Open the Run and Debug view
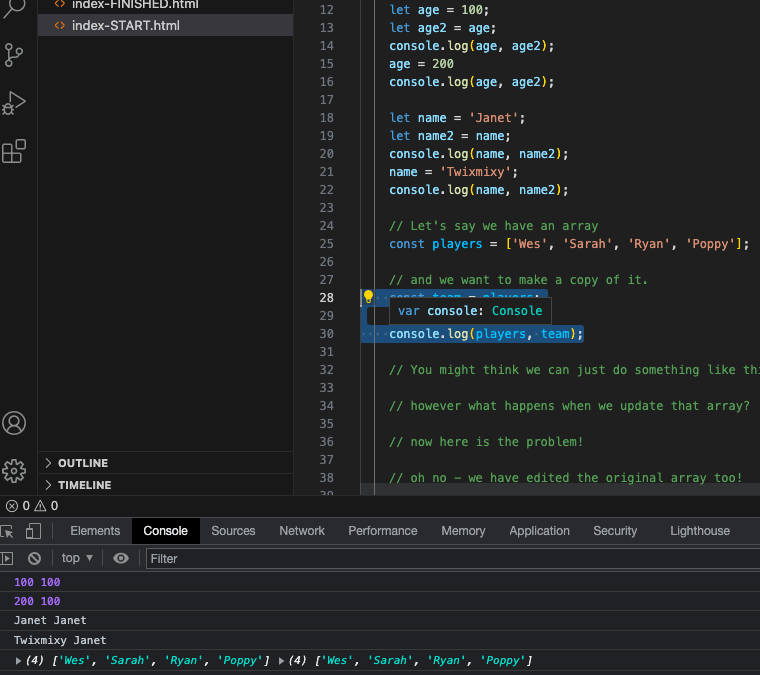 coord(14,103)
